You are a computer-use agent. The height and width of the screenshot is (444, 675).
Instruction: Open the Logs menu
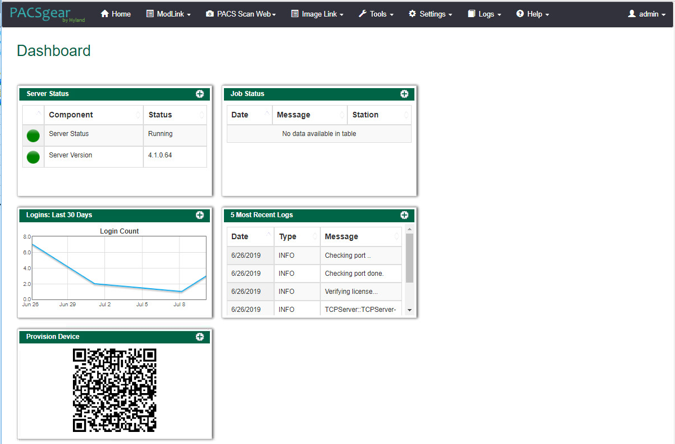point(484,14)
